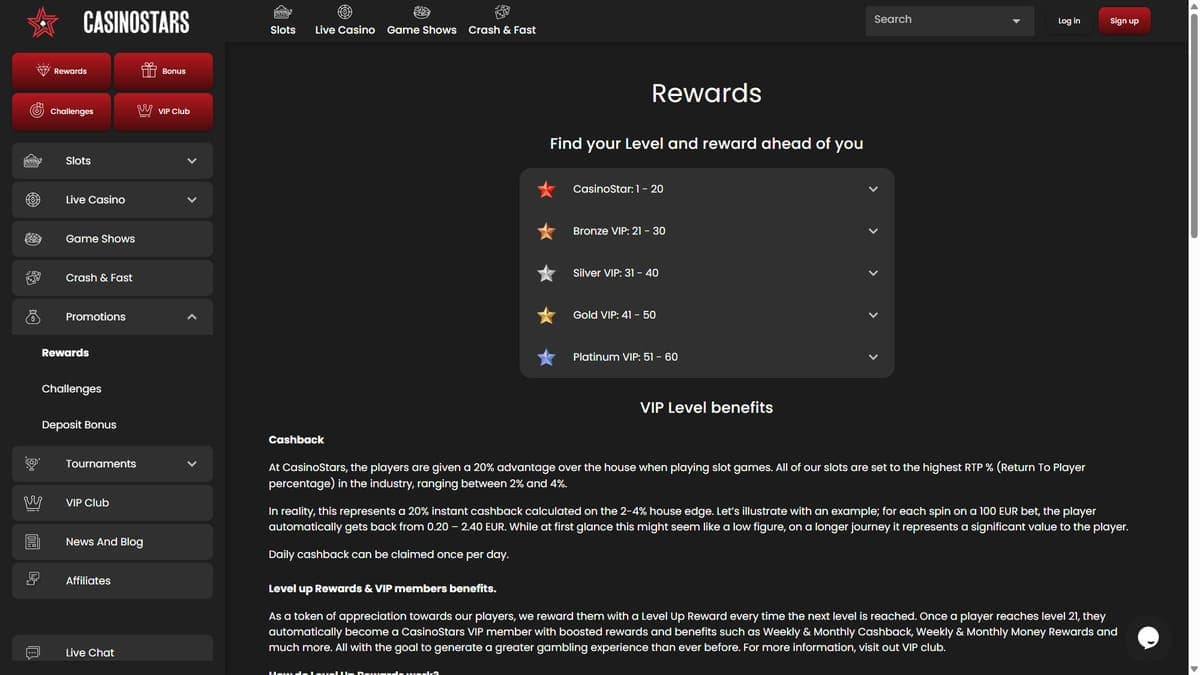Click the CasinoStars red star logo

tap(43, 22)
